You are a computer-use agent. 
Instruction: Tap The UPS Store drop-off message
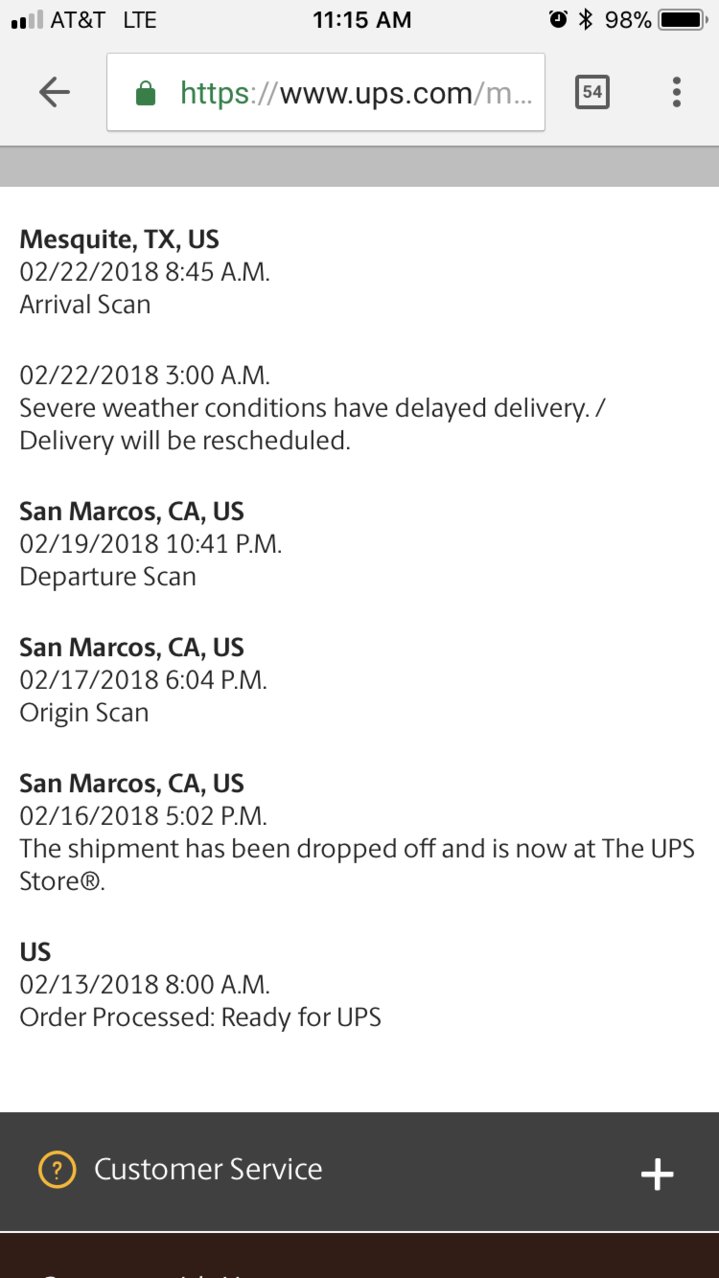pos(357,865)
